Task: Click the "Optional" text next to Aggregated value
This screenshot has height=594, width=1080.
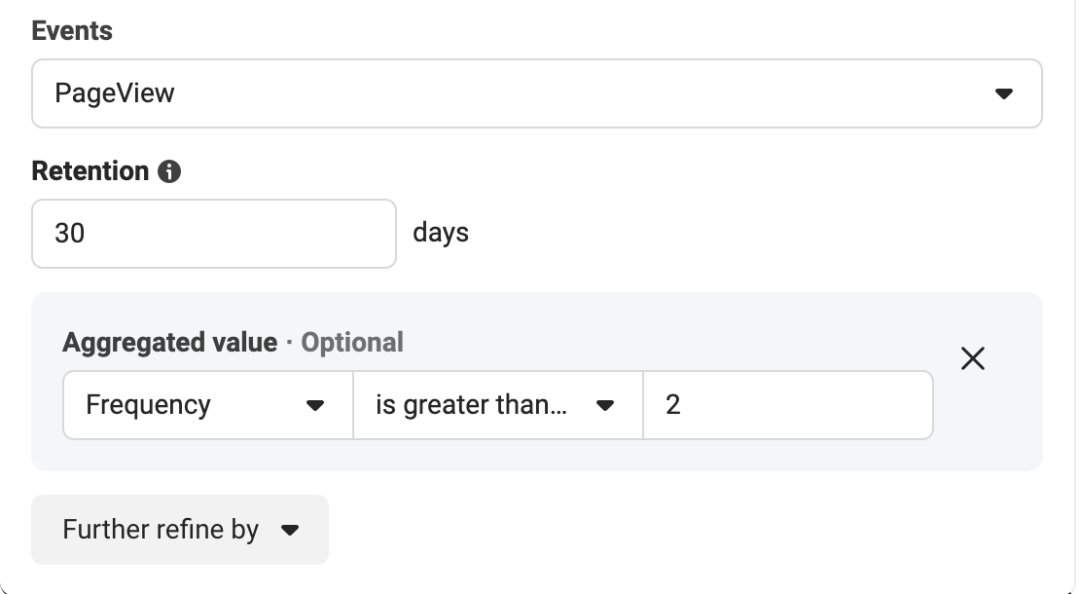Action: (352, 343)
